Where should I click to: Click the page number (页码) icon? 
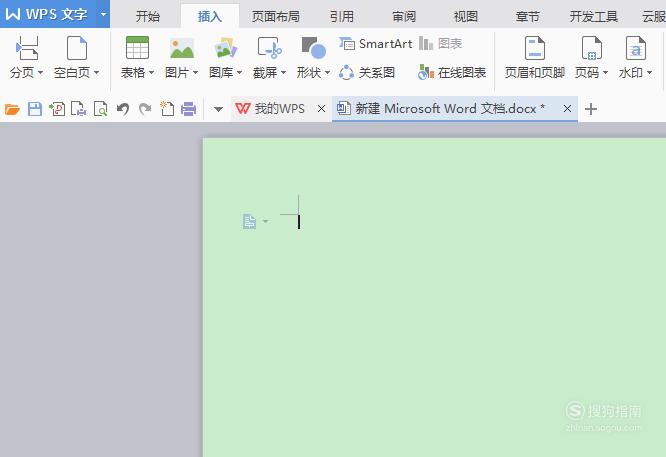point(591,48)
